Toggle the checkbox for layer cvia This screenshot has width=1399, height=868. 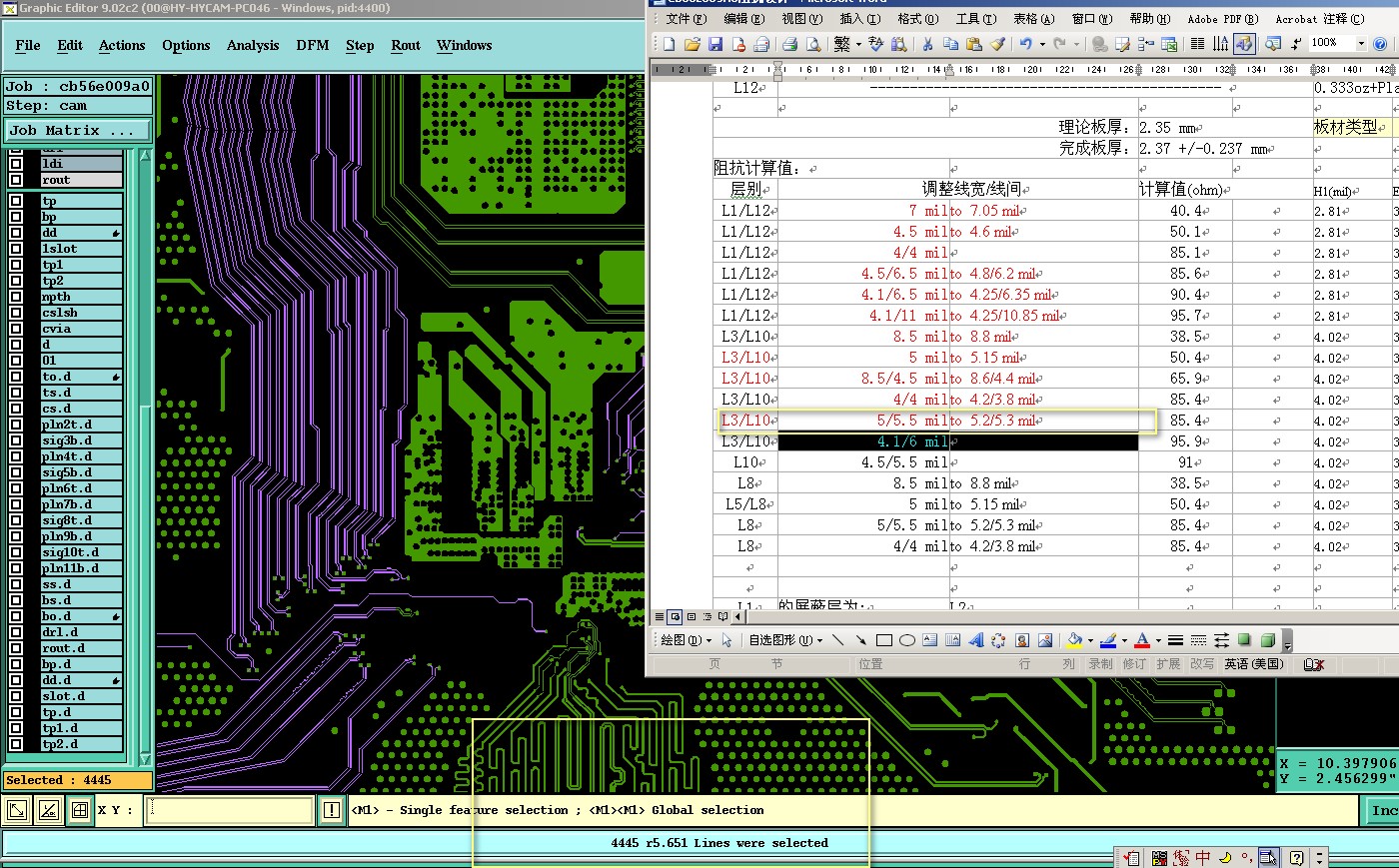[x=16, y=329]
